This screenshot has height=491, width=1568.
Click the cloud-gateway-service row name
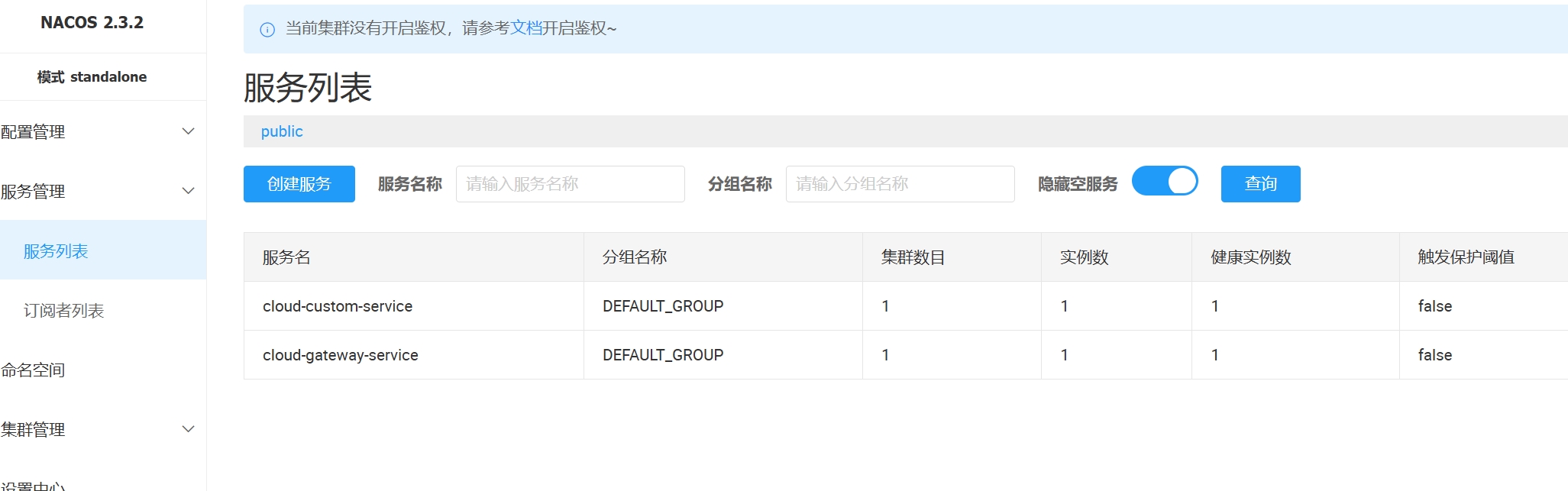(340, 355)
